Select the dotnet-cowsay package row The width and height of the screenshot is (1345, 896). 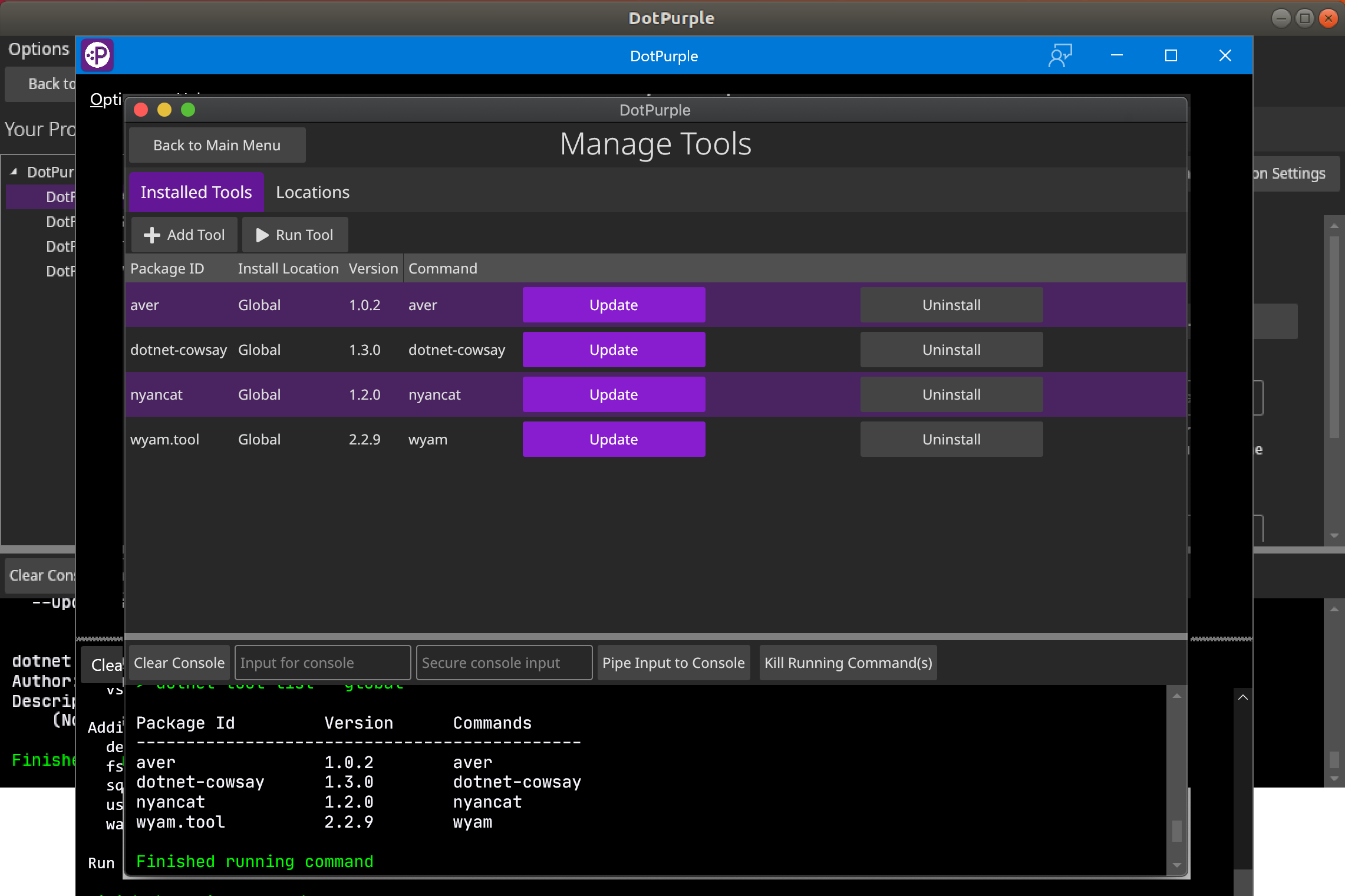(x=655, y=350)
